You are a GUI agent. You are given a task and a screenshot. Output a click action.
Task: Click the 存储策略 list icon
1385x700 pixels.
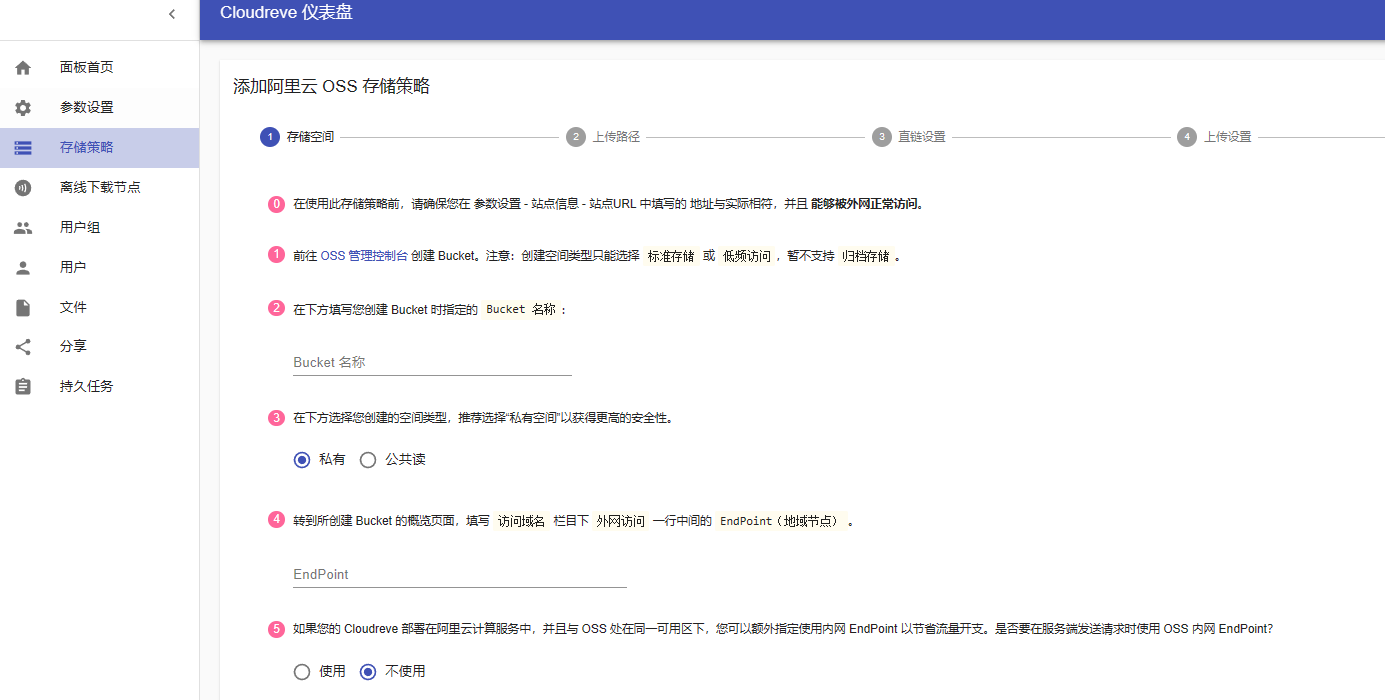coord(22,147)
